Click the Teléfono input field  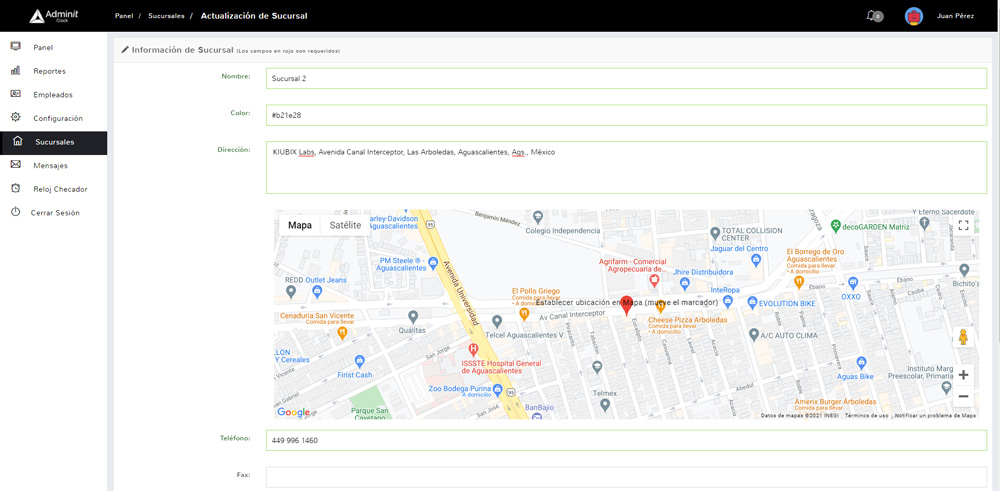(626, 440)
